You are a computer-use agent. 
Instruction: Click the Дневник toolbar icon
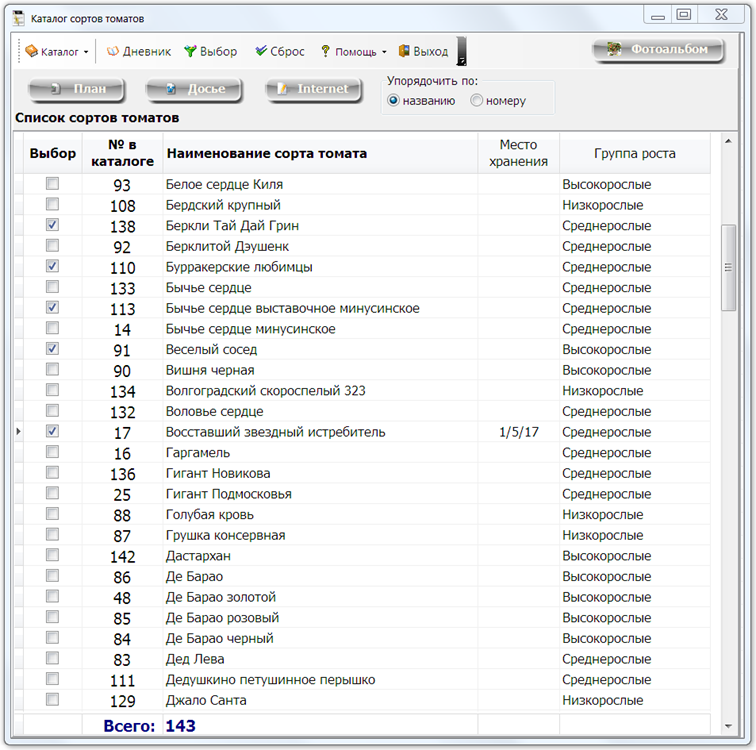tap(113, 52)
